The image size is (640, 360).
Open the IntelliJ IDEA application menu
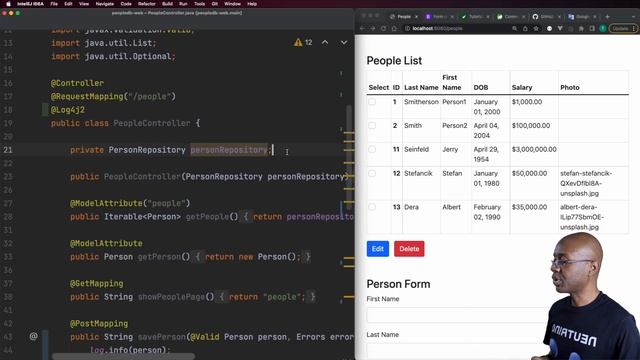[x=30, y=4]
